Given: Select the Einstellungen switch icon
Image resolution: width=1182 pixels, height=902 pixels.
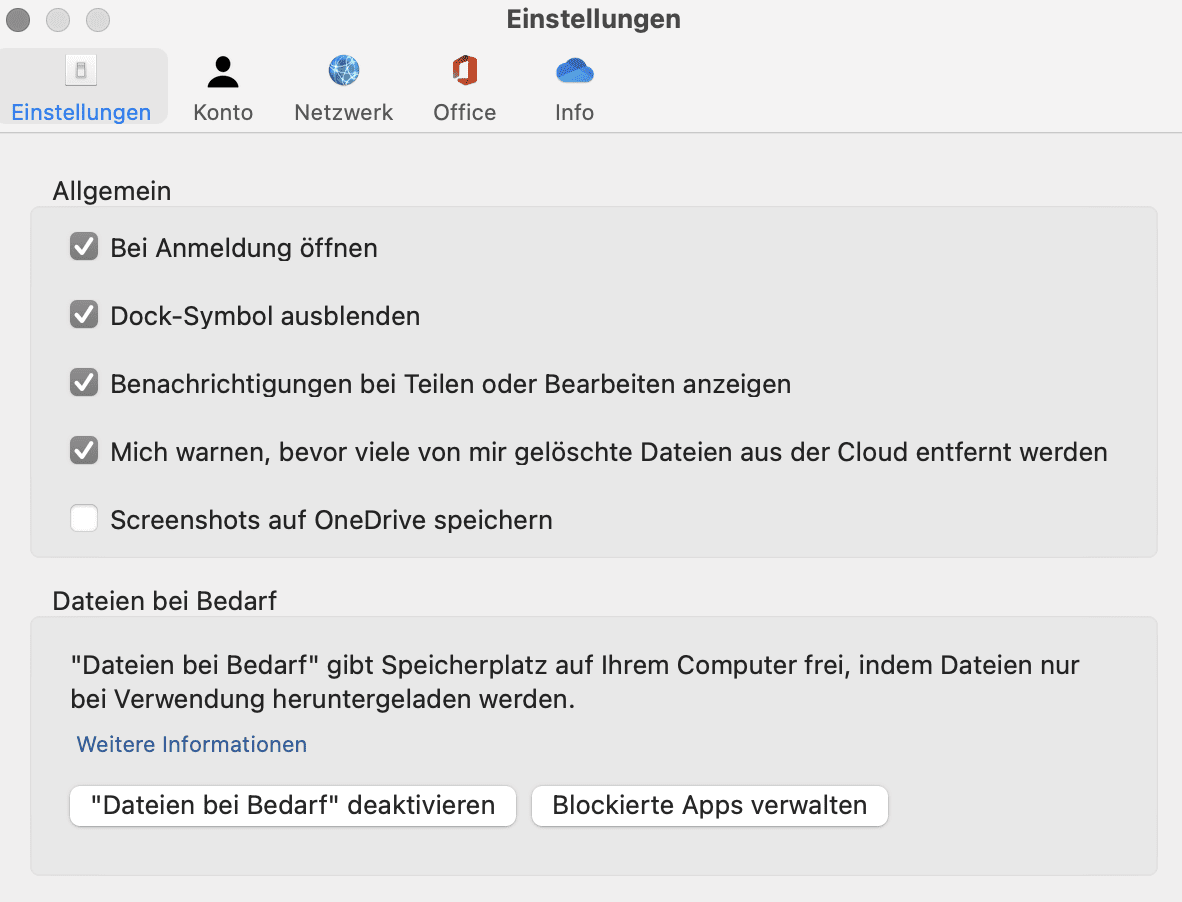Looking at the screenshot, I should tap(81, 71).
